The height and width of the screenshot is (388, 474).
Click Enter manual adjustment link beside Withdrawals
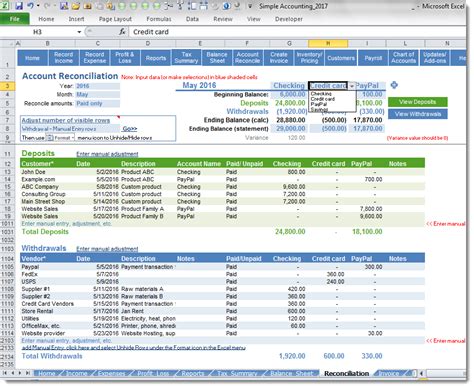pos(107,249)
